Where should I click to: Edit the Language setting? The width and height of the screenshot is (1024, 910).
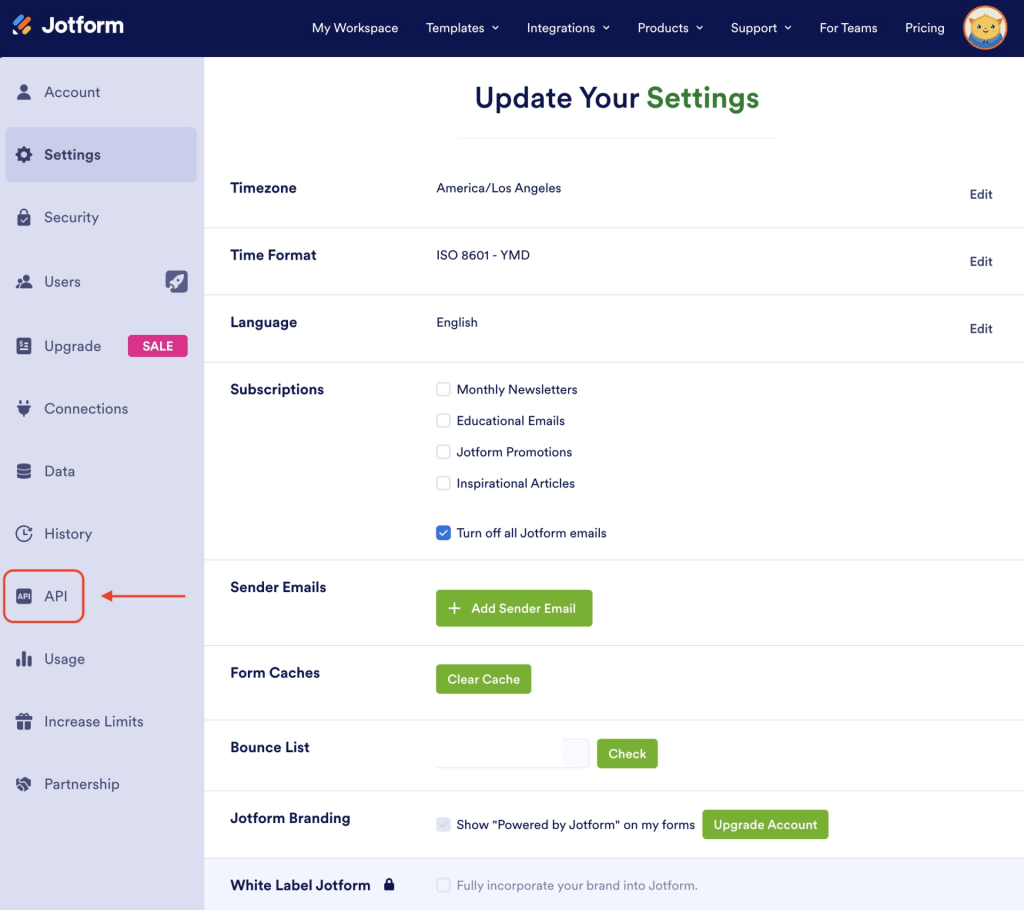[980, 329]
